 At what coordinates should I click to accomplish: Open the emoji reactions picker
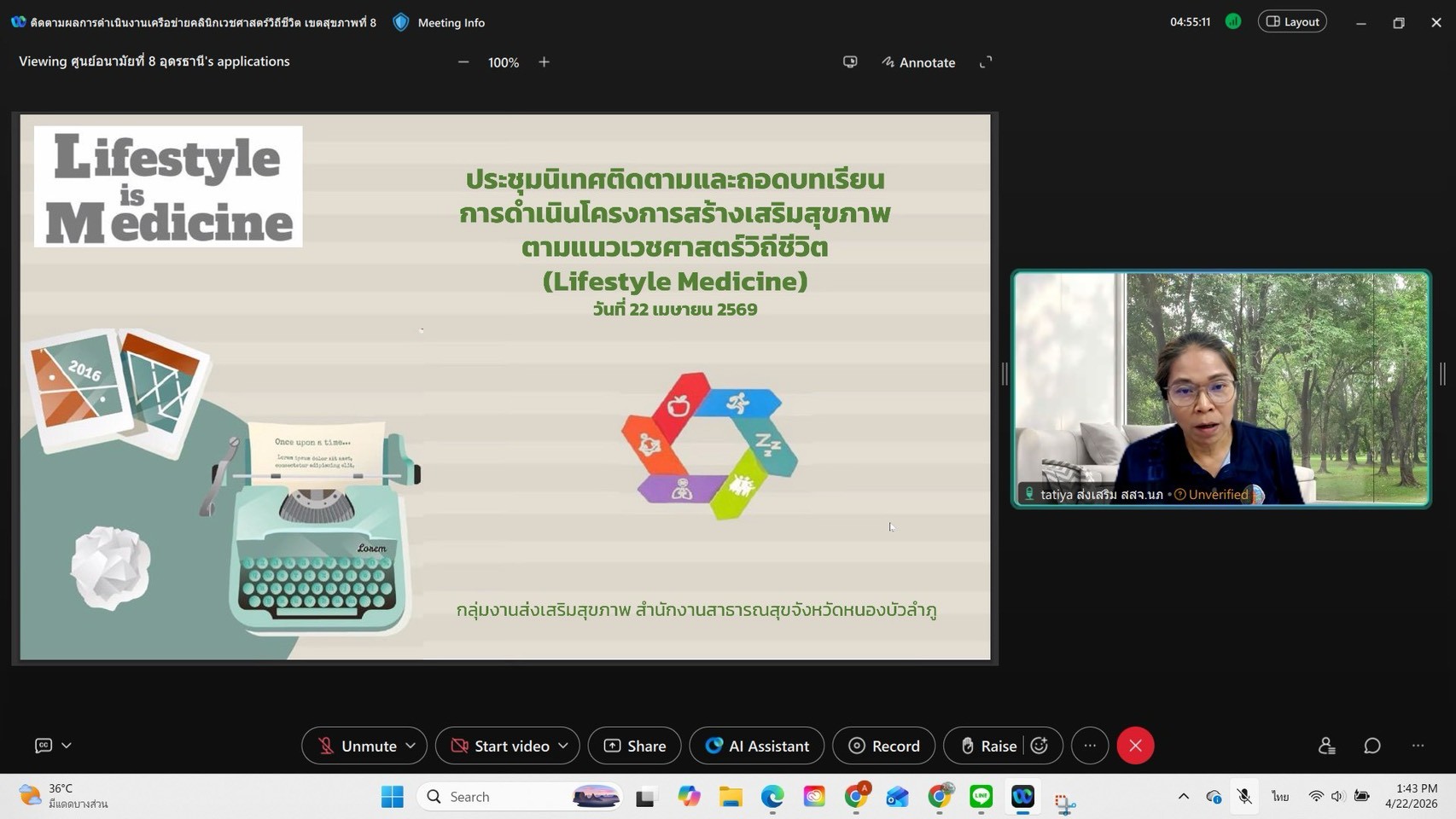click(1040, 746)
